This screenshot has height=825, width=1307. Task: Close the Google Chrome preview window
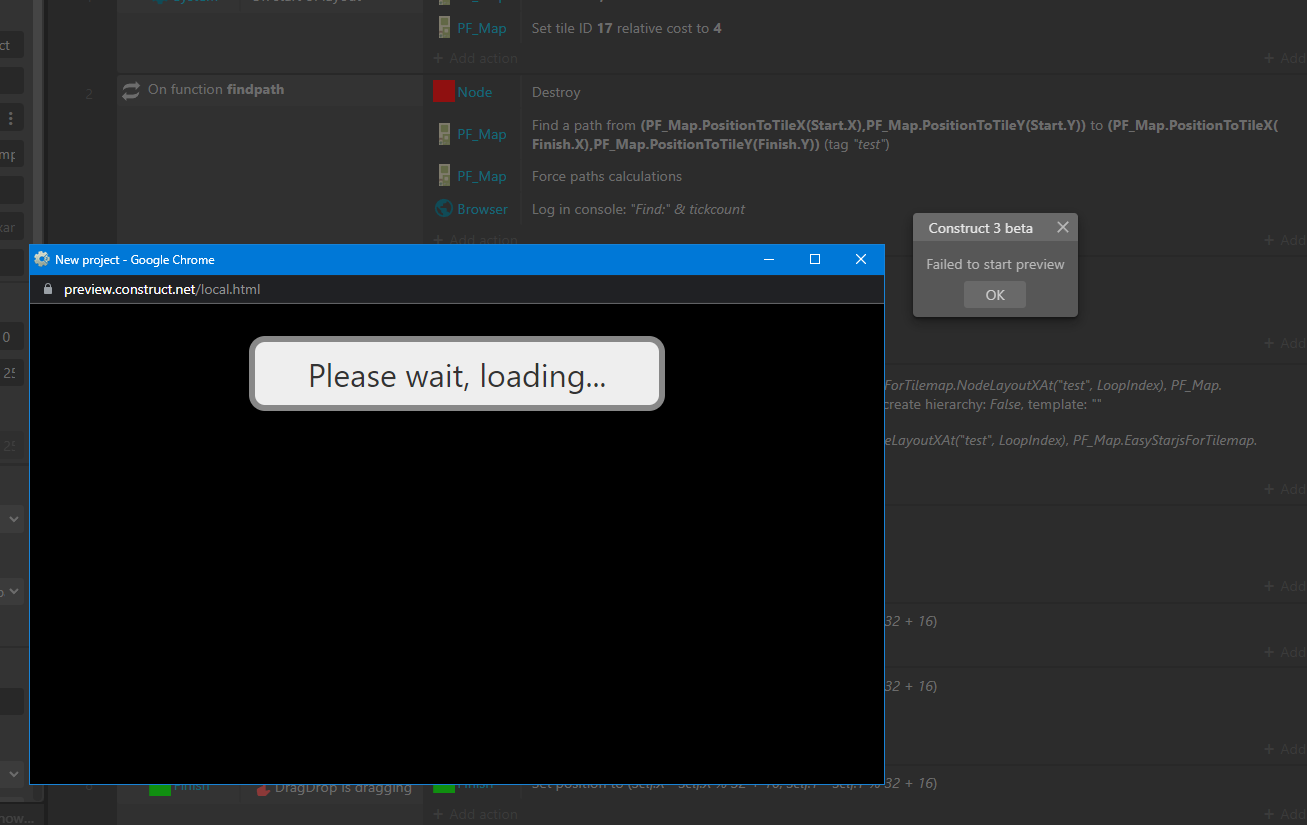point(861,259)
